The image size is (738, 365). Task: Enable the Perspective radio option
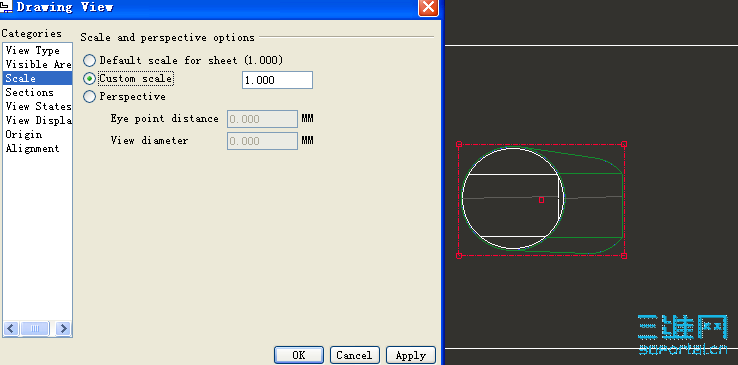(89, 97)
